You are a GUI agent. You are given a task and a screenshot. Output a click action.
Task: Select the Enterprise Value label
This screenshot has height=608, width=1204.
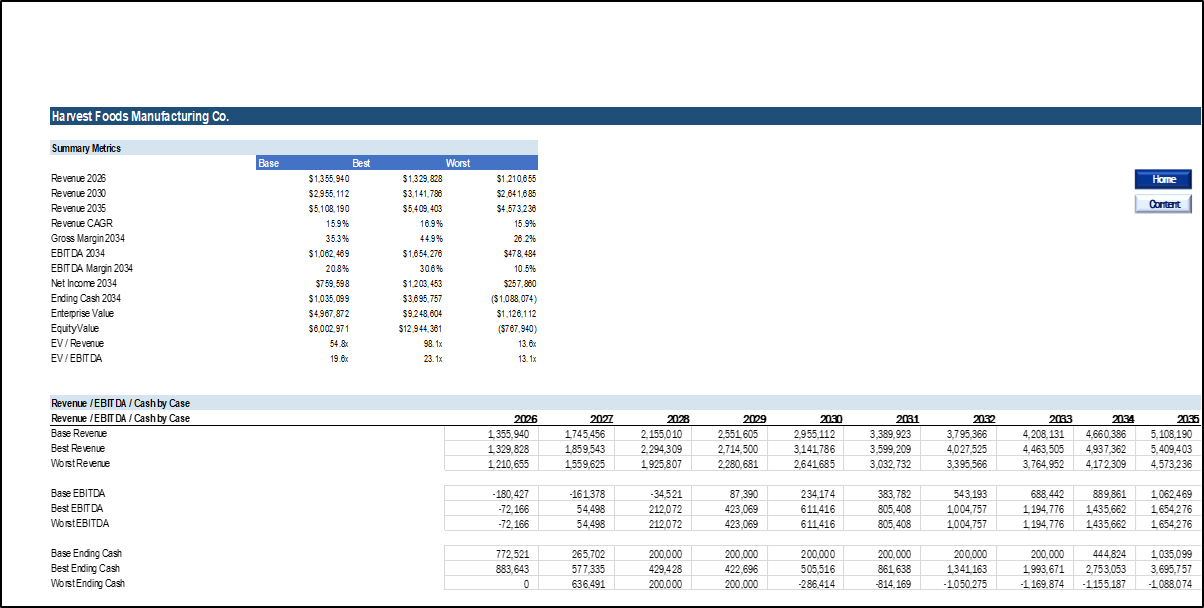[x=81, y=313]
